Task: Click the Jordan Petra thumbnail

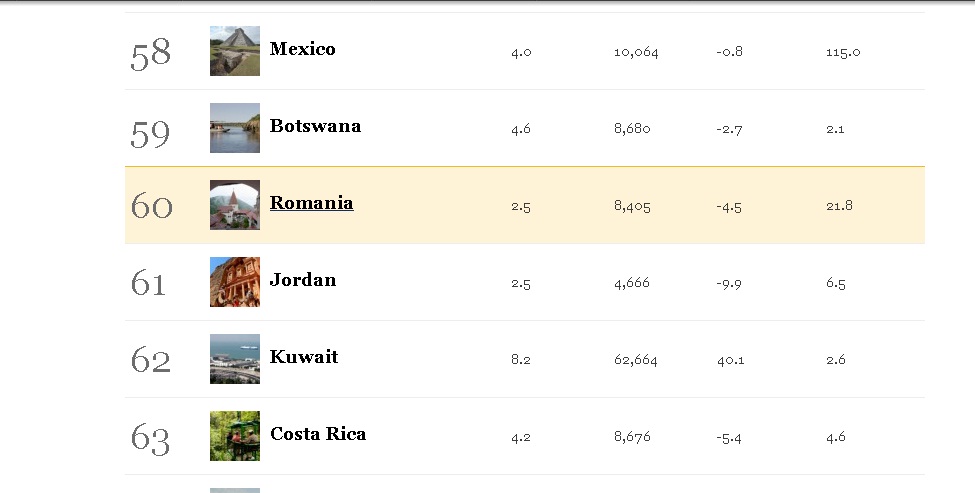Action: [x=235, y=282]
